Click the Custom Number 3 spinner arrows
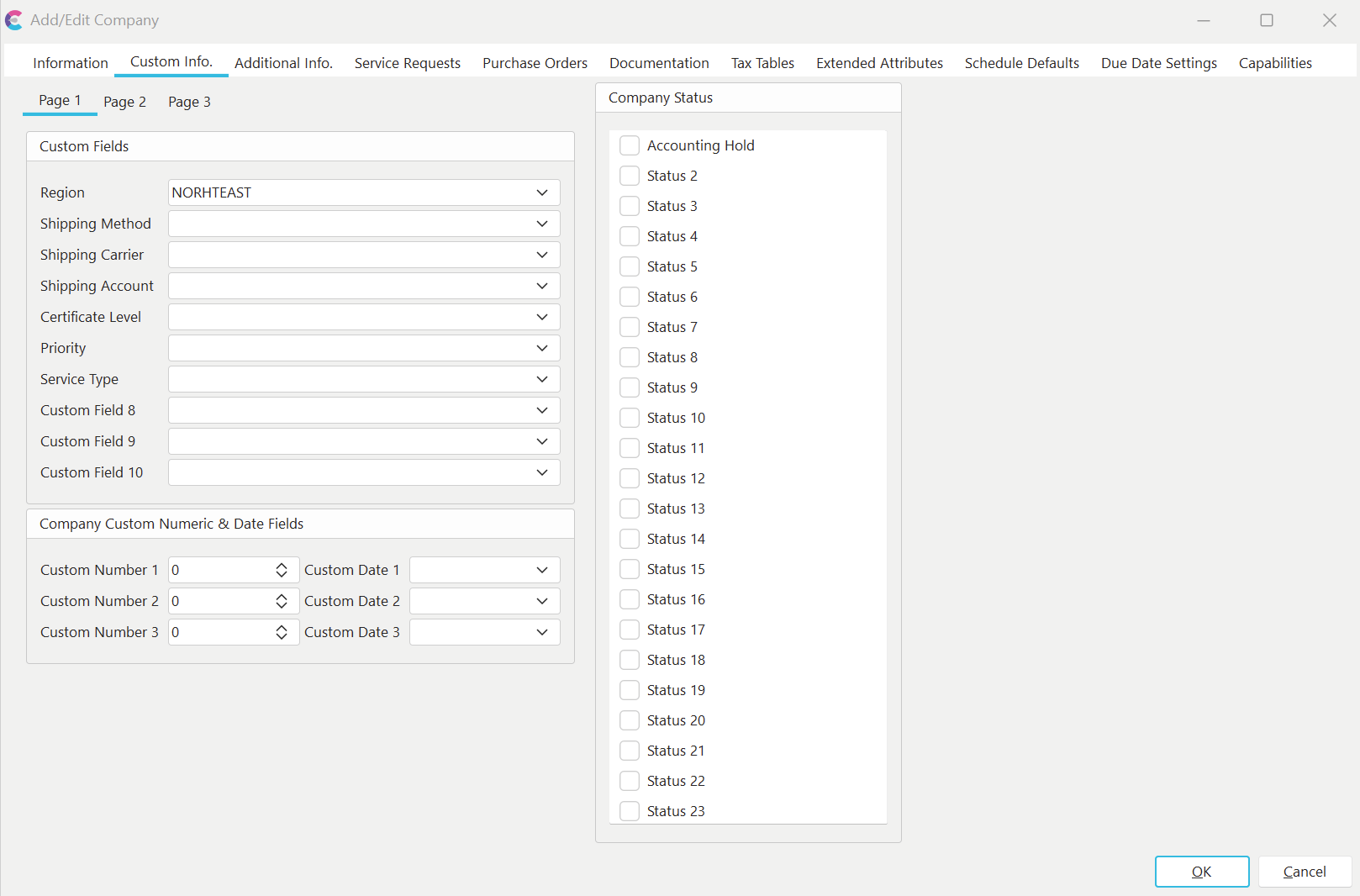The width and height of the screenshot is (1360, 896). [x=282, y=632]
